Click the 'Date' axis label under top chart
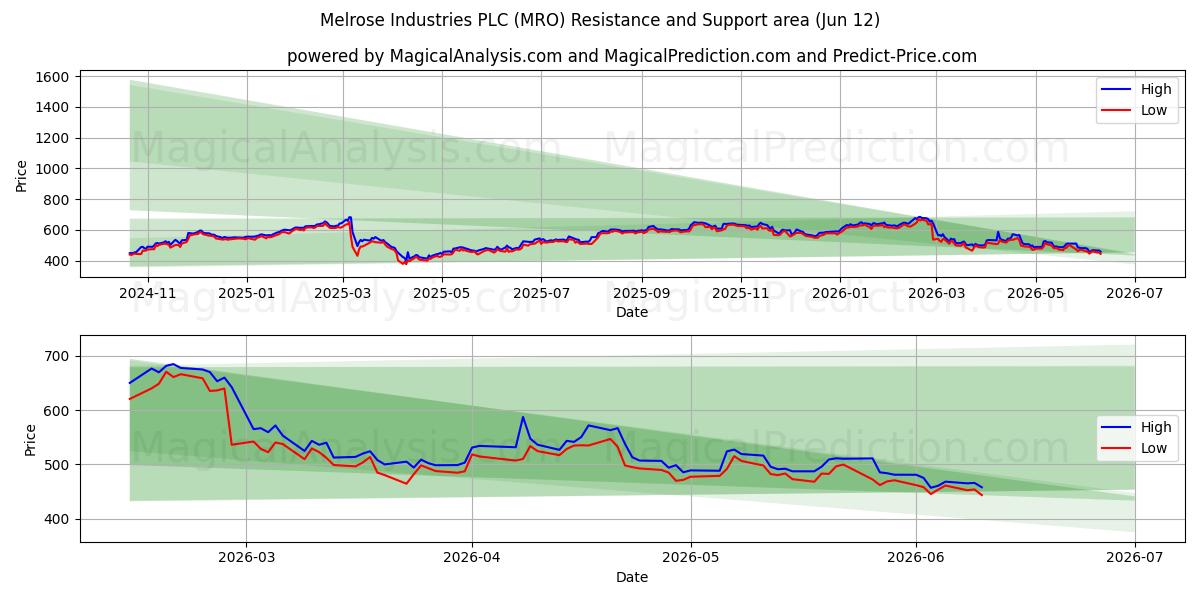Viewport: 1200px width, 600px height. (x=632, y=312)
